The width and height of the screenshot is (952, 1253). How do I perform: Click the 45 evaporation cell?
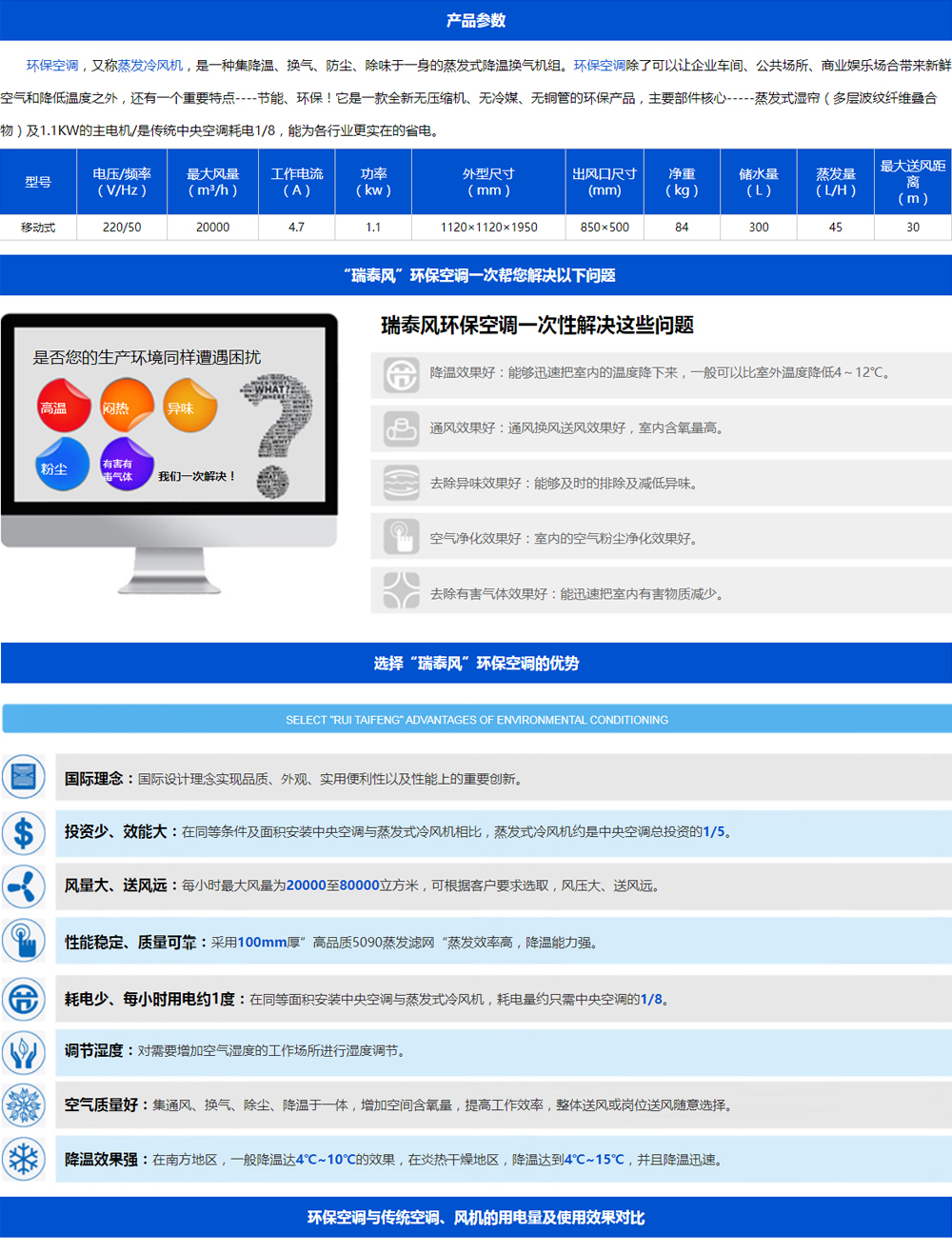[x=836, y=228]
